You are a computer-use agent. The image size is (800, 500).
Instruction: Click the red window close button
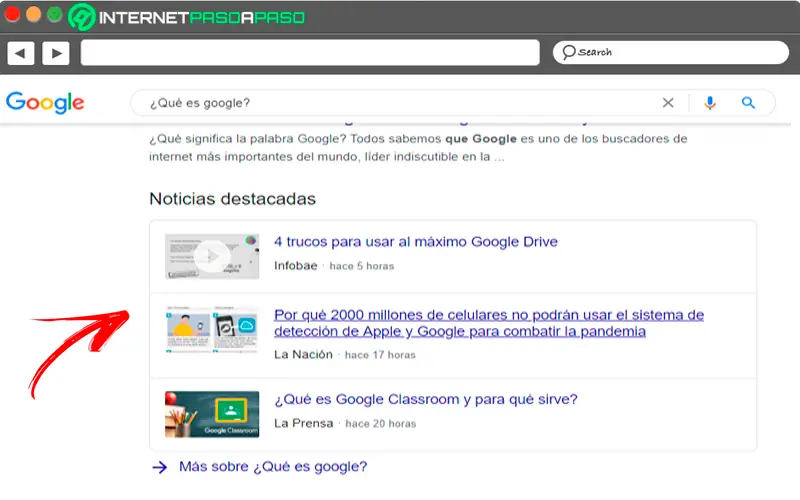[12, 15]
